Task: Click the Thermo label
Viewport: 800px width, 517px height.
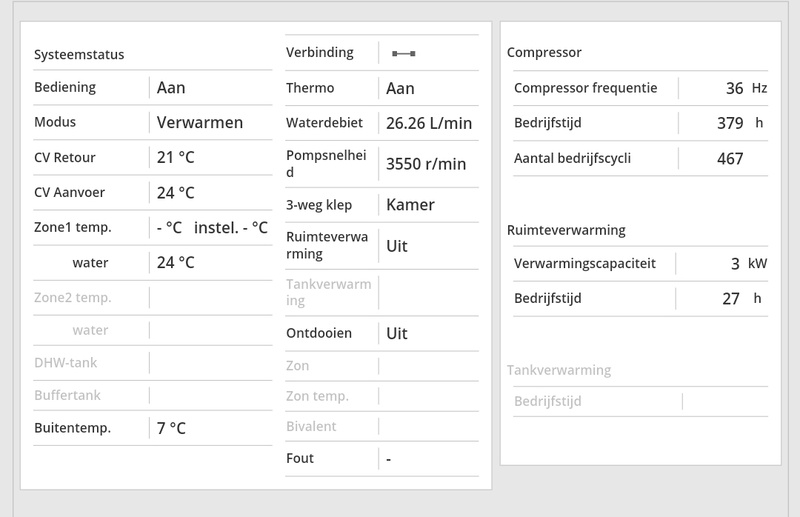Action: [x=310, y=88]
